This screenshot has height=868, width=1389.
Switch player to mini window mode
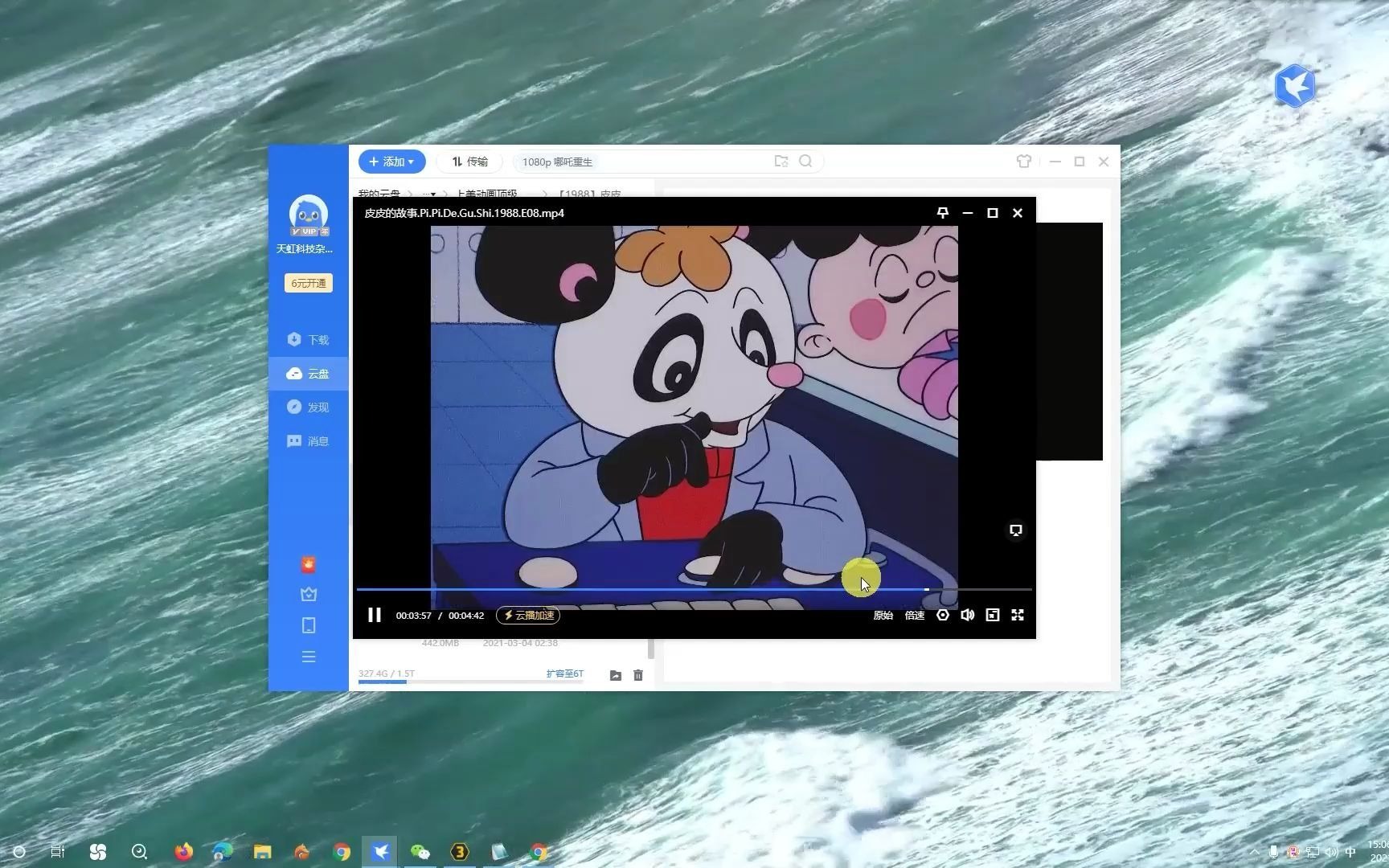[993, 615]
